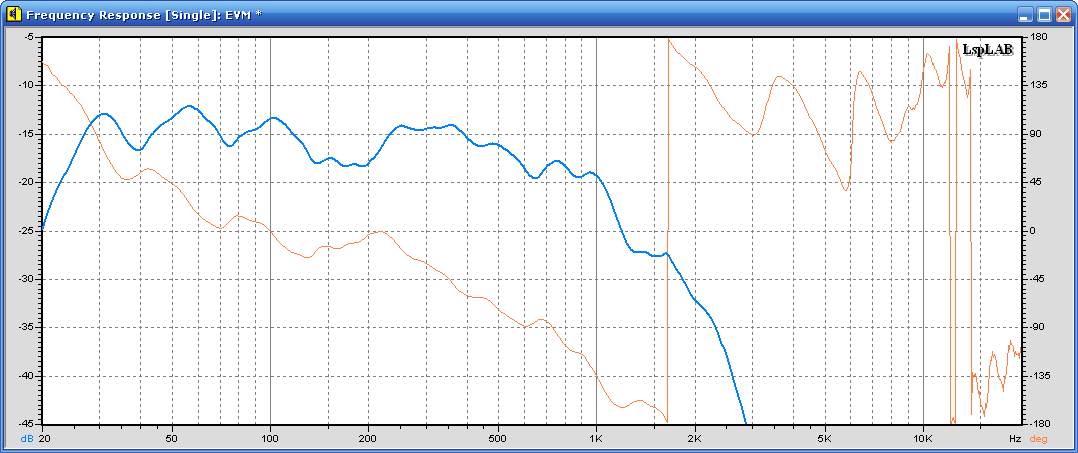Minimize the Frequency Response window

(1026, 14)
